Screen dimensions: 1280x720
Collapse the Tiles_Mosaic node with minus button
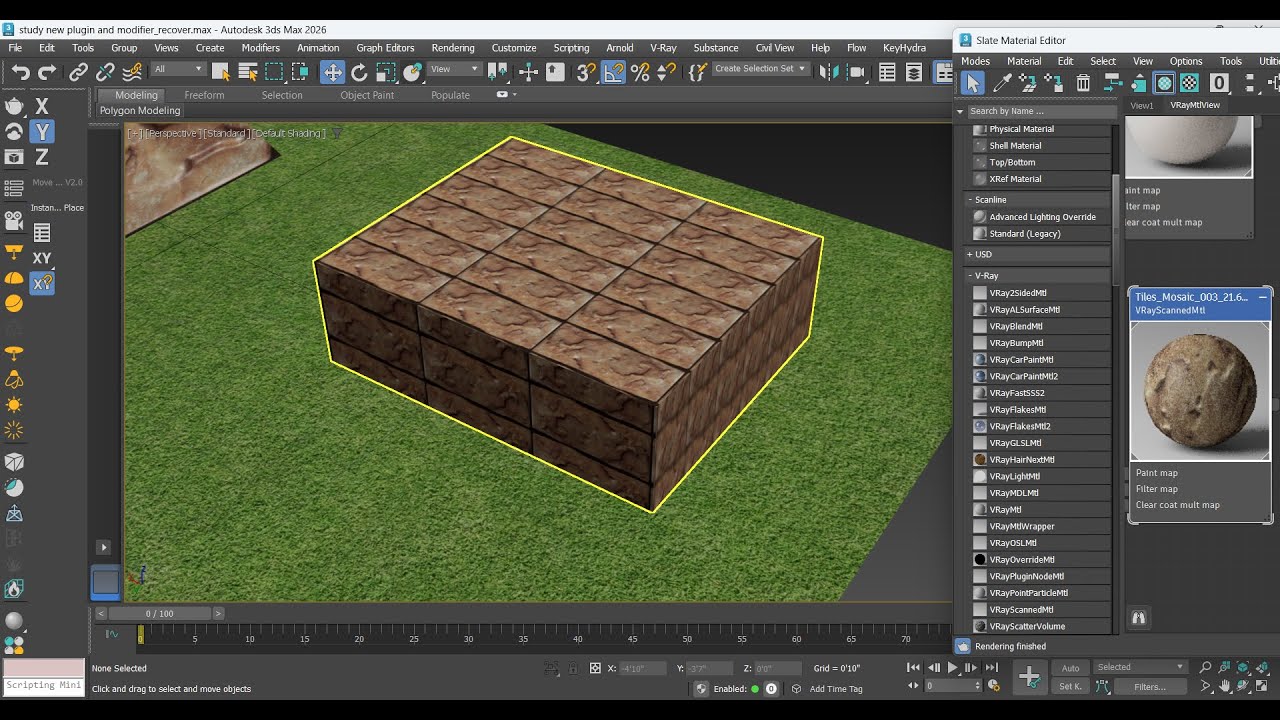[x=1262, y=297]
